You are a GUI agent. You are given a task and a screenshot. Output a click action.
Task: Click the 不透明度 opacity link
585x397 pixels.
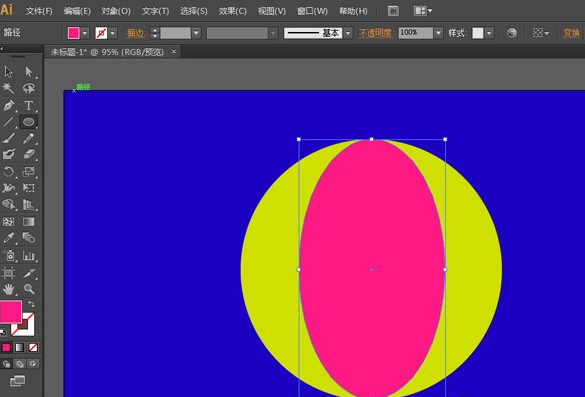(375, 33)
